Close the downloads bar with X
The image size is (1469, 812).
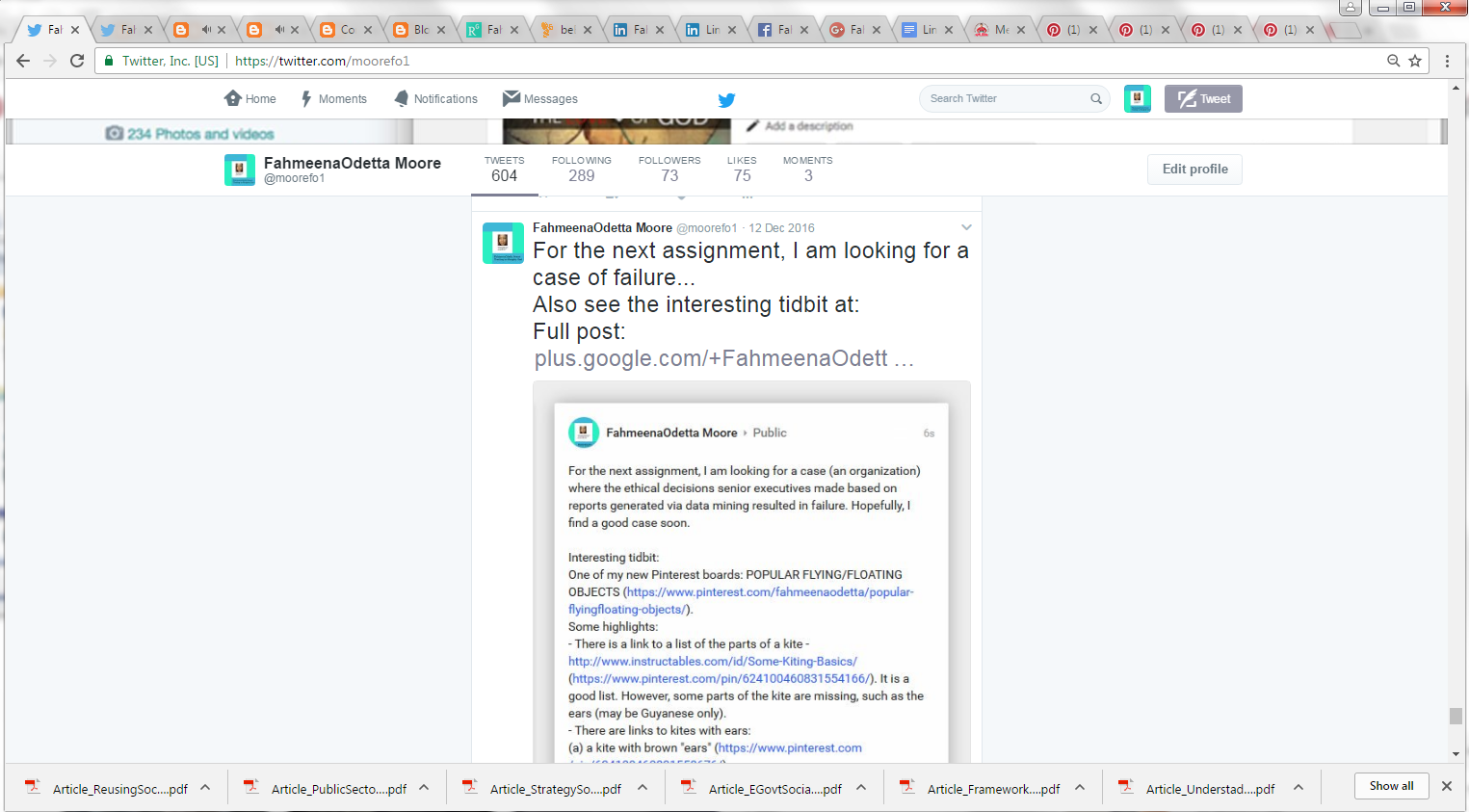point(1446,786)
